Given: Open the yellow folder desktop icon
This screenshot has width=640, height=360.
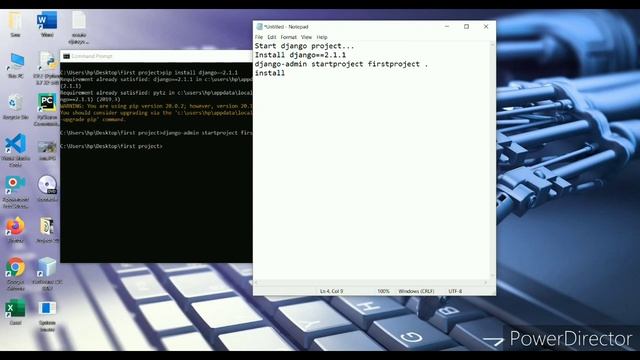Looking at the screenshot, I should (15, 20).
